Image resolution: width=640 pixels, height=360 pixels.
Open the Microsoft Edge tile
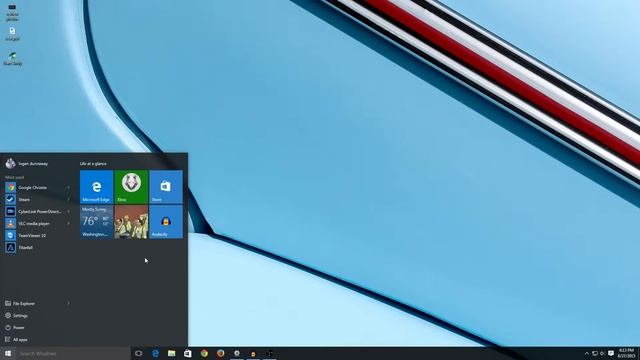click(x=96, y=187)
